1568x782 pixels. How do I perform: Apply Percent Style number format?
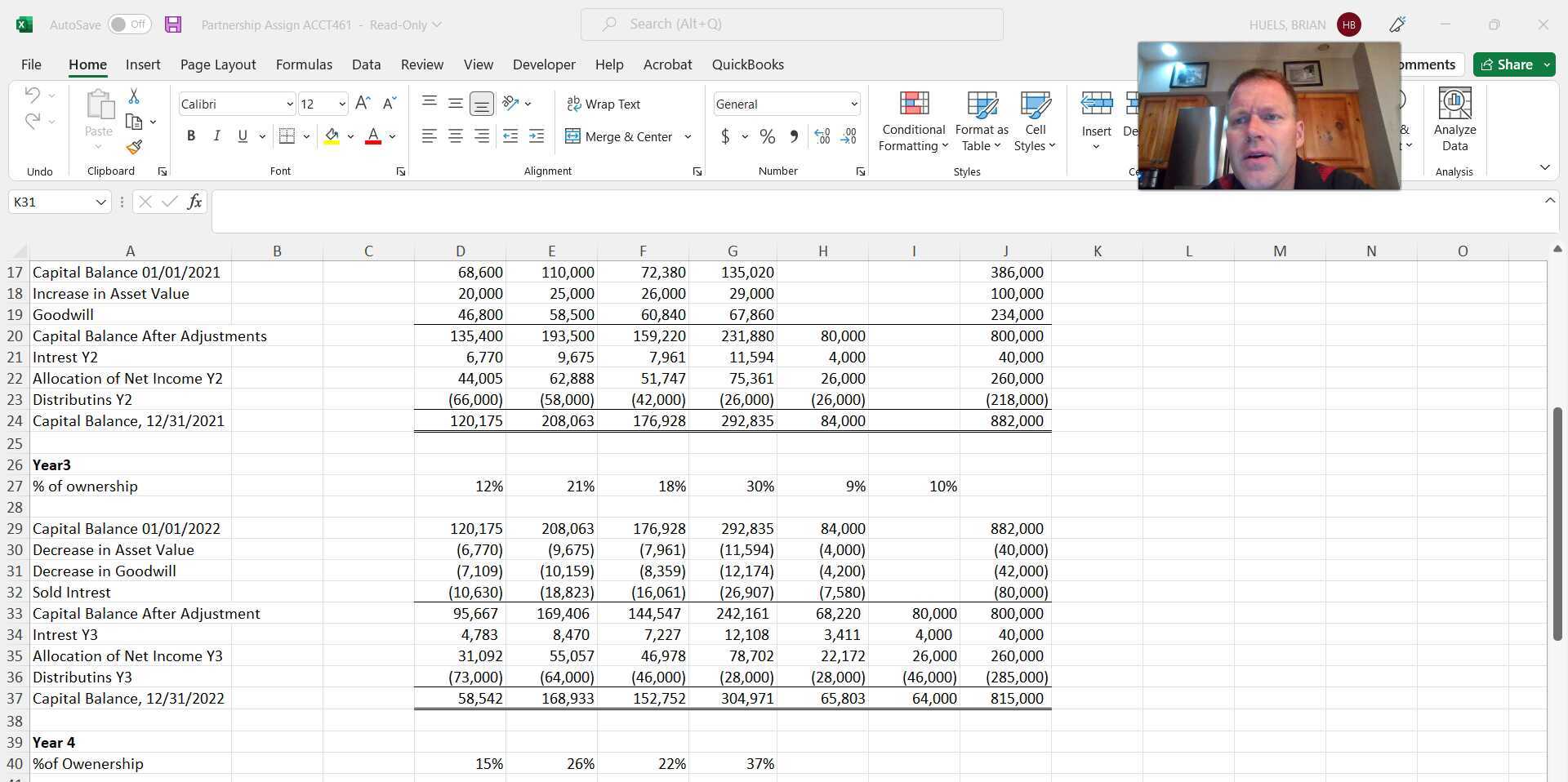[x=767, y=136]
